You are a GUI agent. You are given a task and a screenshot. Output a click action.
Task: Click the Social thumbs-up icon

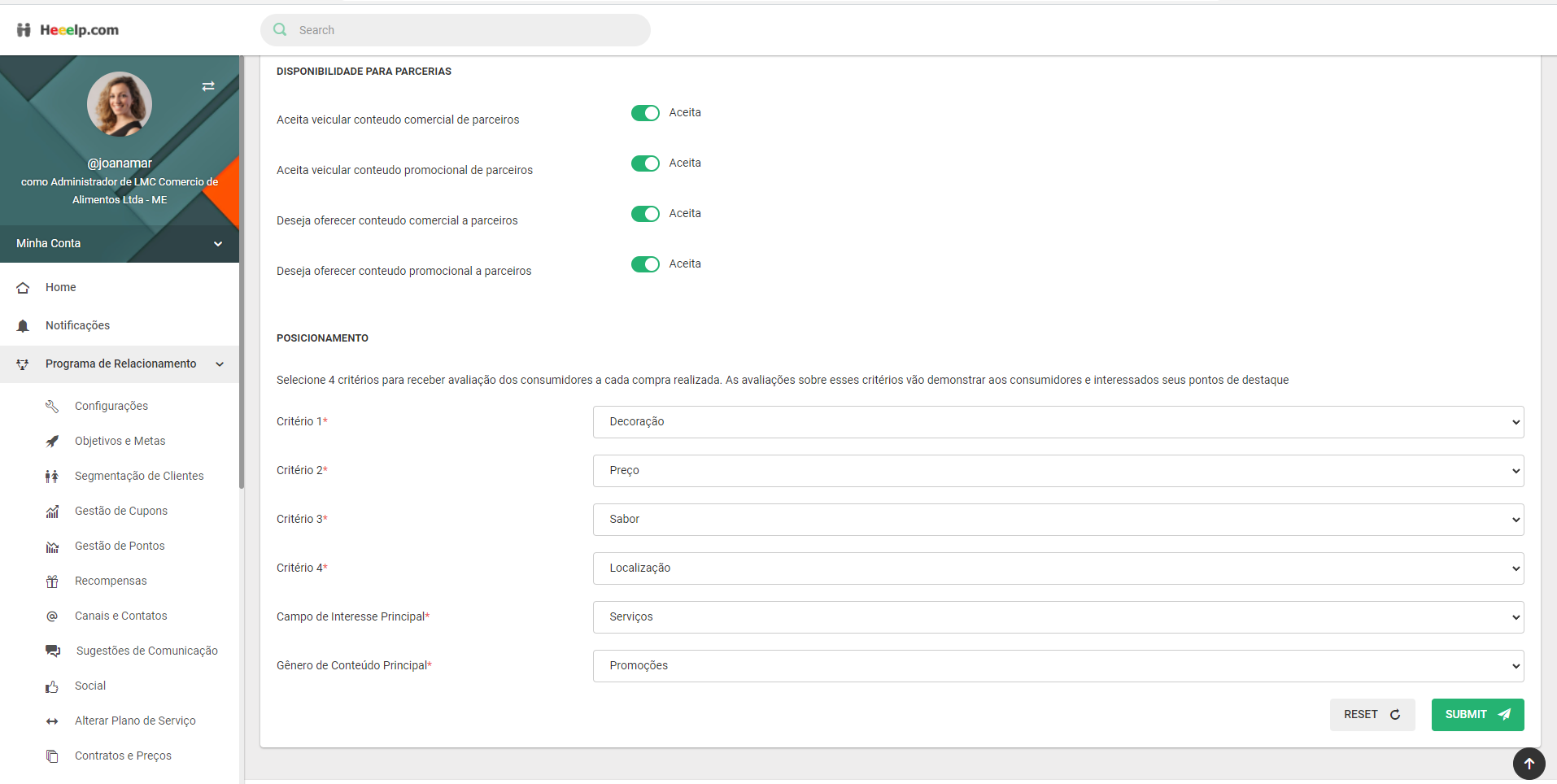[52, 686]
